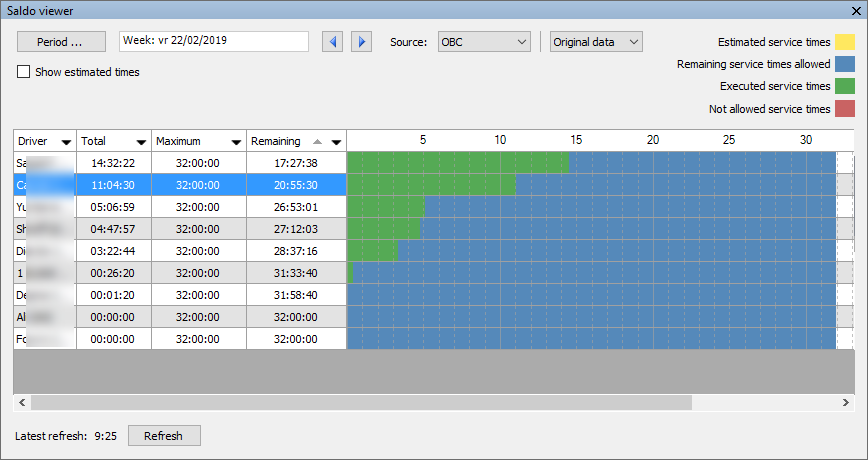The height and width of the screenshot is (460, 868).
Task: Click the ascending sort arrow in Remaining column
Action: (x=318, y=141)
